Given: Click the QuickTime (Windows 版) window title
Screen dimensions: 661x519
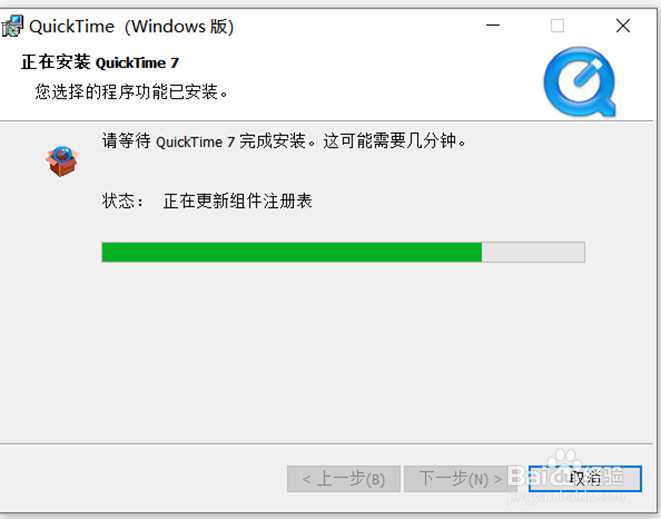Looking at the screenshot, I should (132, 27).
